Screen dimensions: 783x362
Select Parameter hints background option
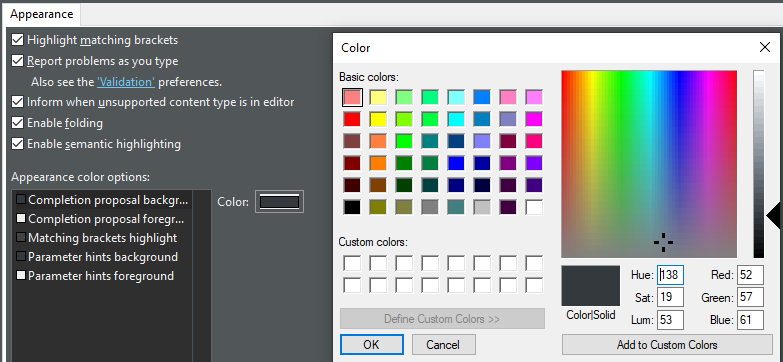tap(102, 257)
